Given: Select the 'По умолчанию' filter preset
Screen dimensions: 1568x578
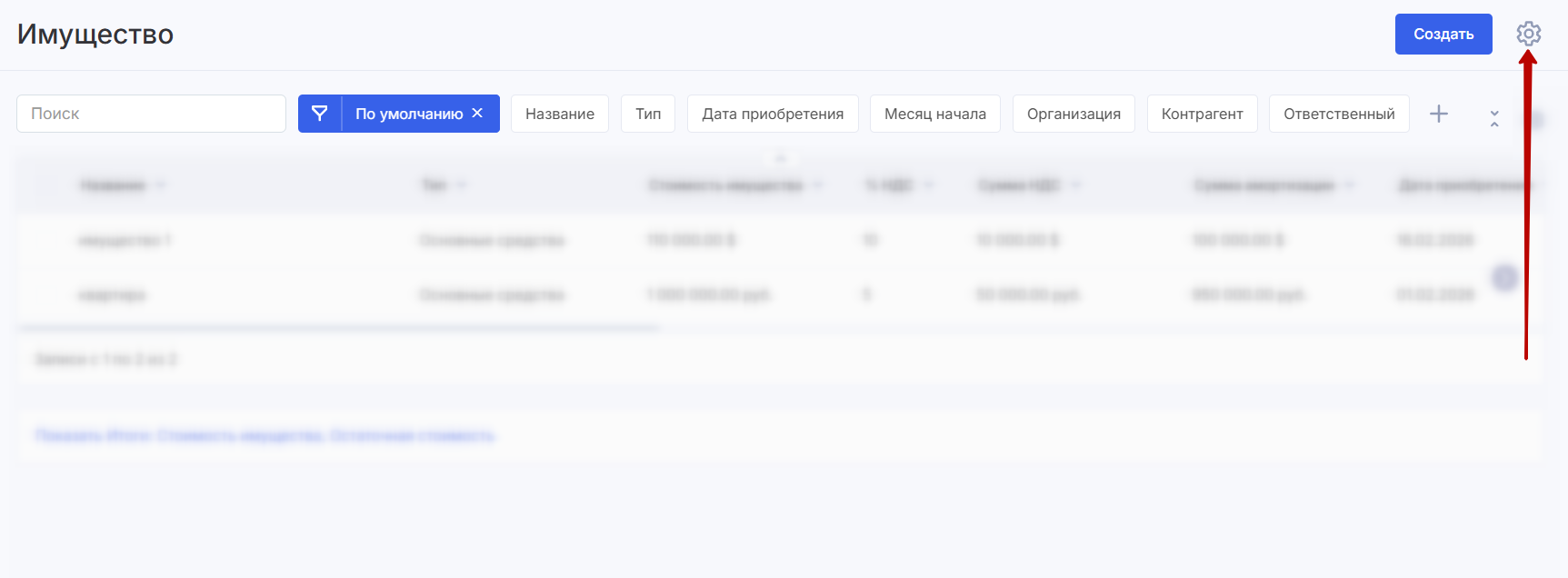Looking at the screenshot, I should (408, 114).
